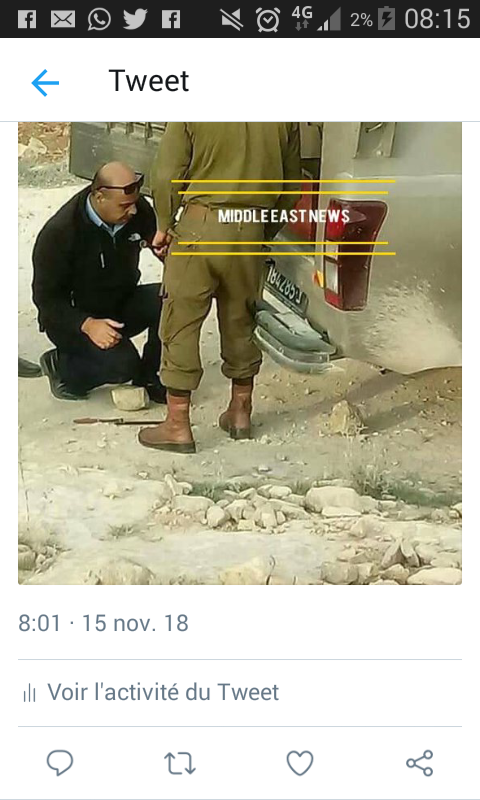This screenshot has width=480, height=800.
Task: Retweet using the arrows icon
Action: 180,764
